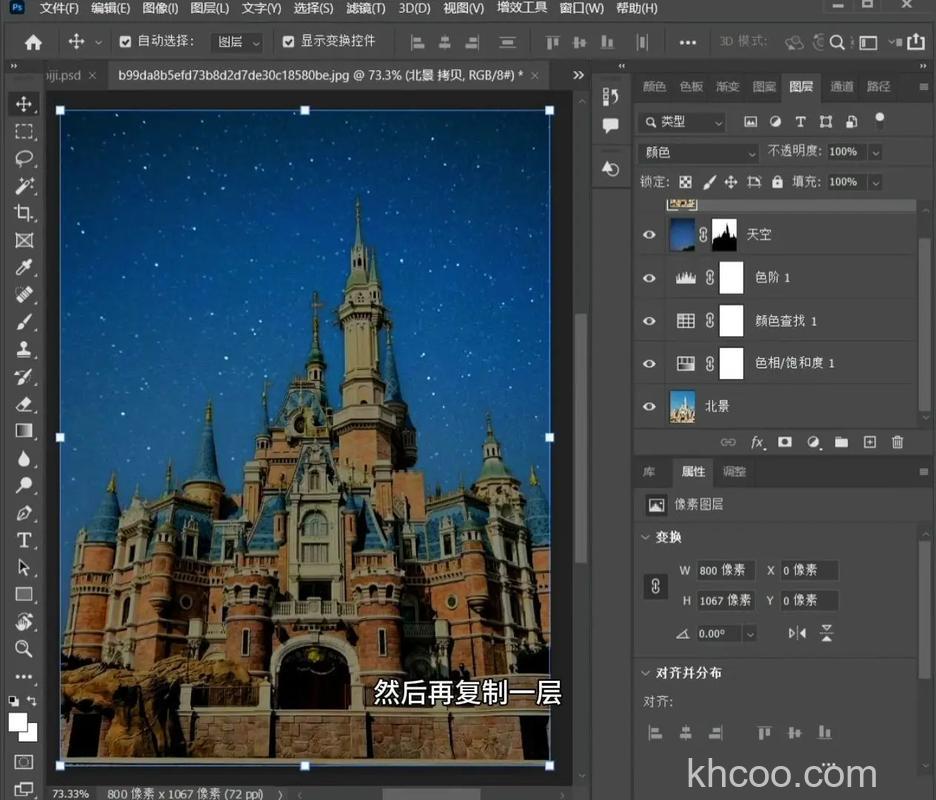
Task: Select the Crop tool
Action: coord(25,213)
